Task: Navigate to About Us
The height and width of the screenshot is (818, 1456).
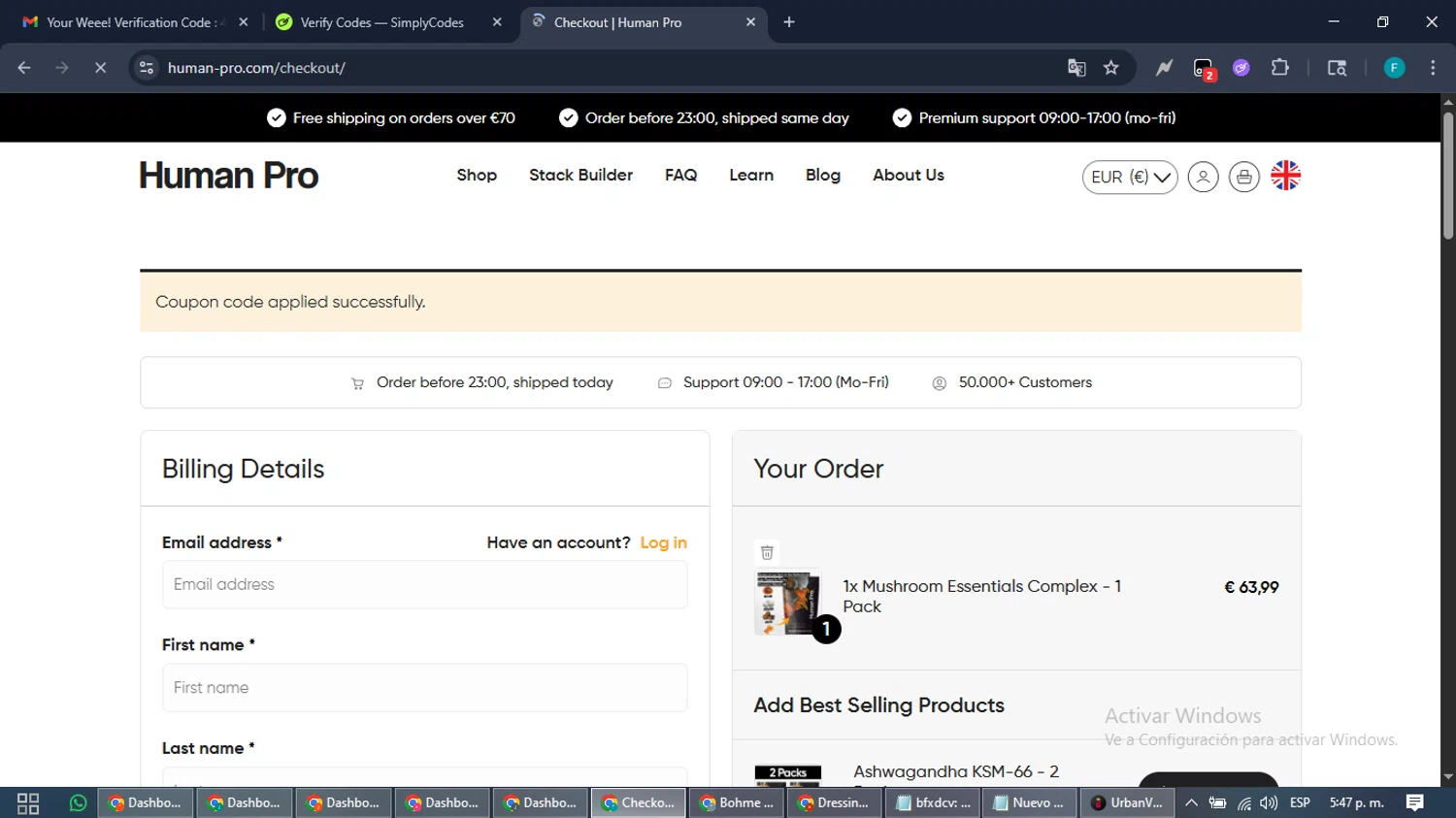Action: coord(909,176)
